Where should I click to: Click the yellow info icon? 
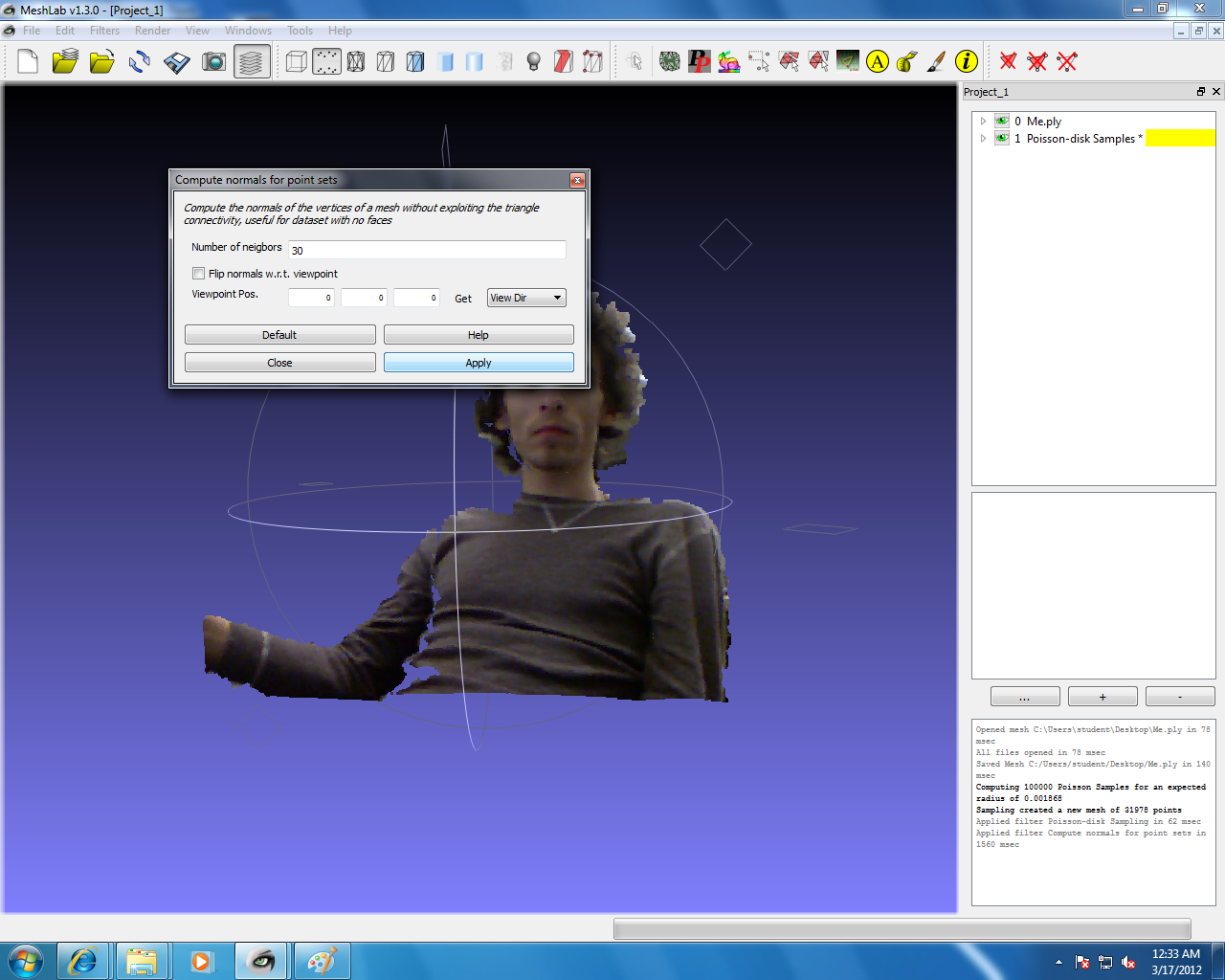click(x=967, y=62)
